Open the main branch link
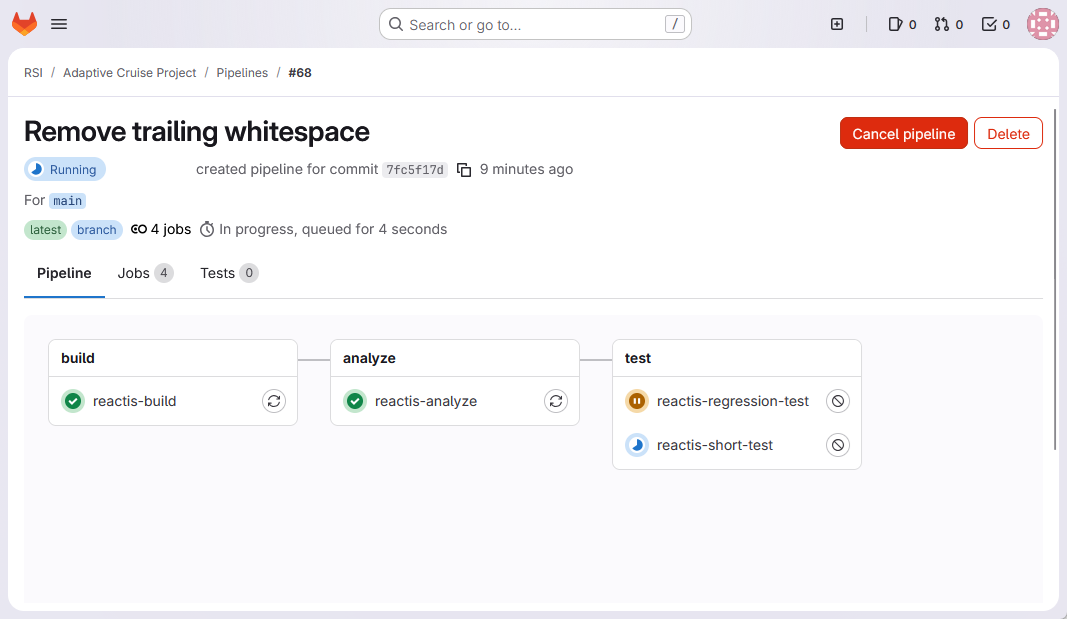Viewport: 1067px width, 619px height. [68, 201]
